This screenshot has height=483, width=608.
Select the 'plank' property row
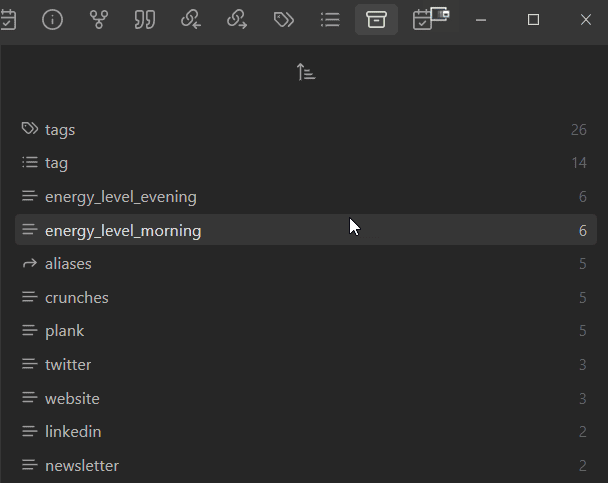click(306, 331)
